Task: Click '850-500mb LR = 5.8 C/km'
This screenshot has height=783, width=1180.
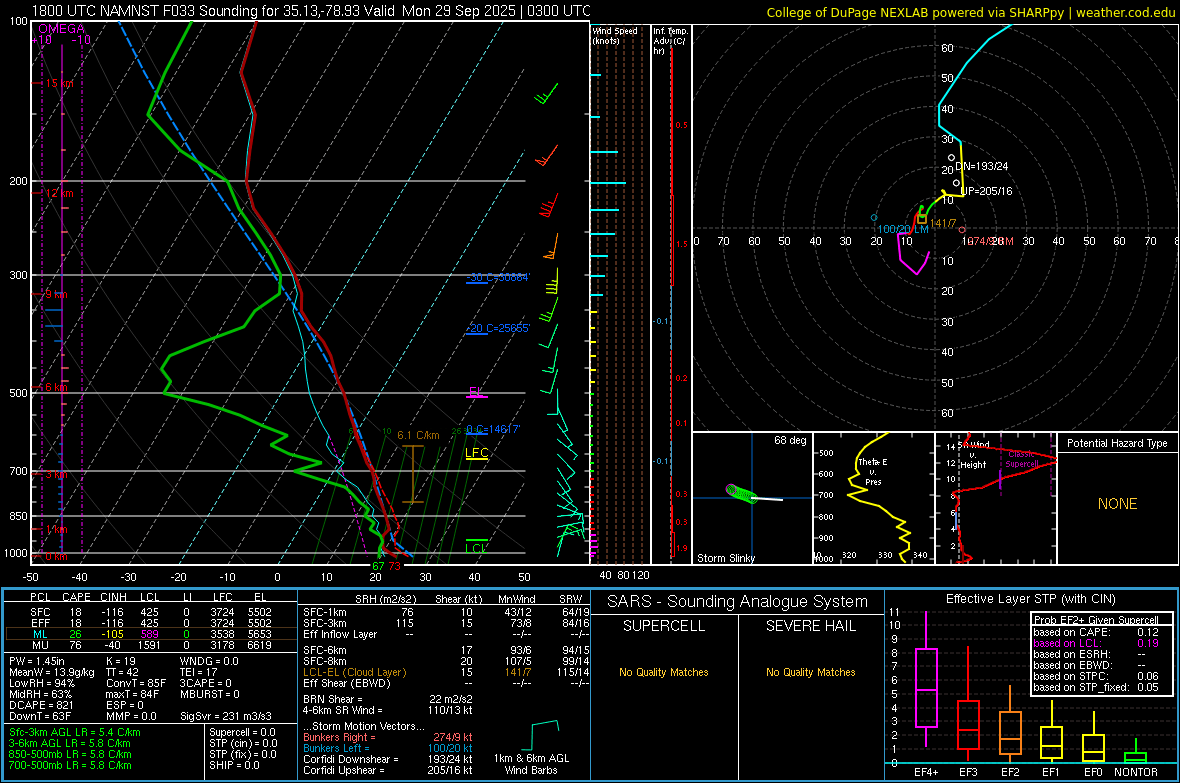Action: [x=70, y=754]
